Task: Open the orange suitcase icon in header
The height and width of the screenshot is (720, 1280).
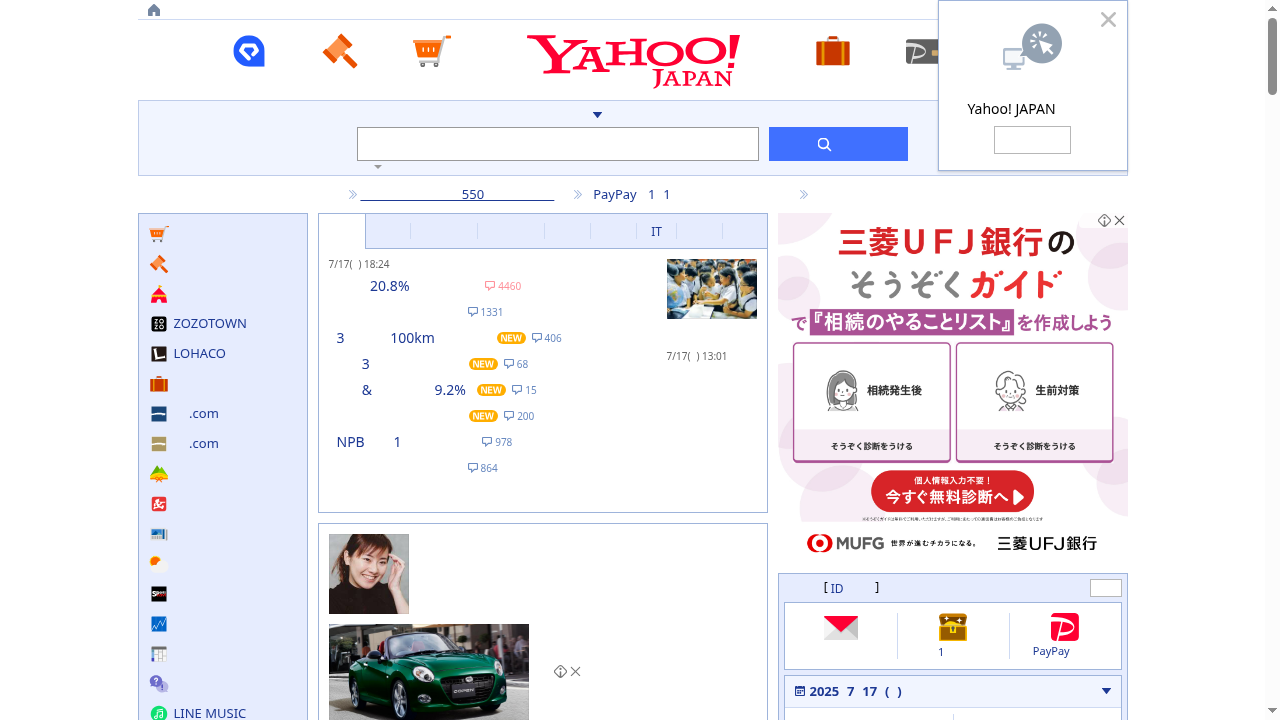Action: (x=833, y=51)
